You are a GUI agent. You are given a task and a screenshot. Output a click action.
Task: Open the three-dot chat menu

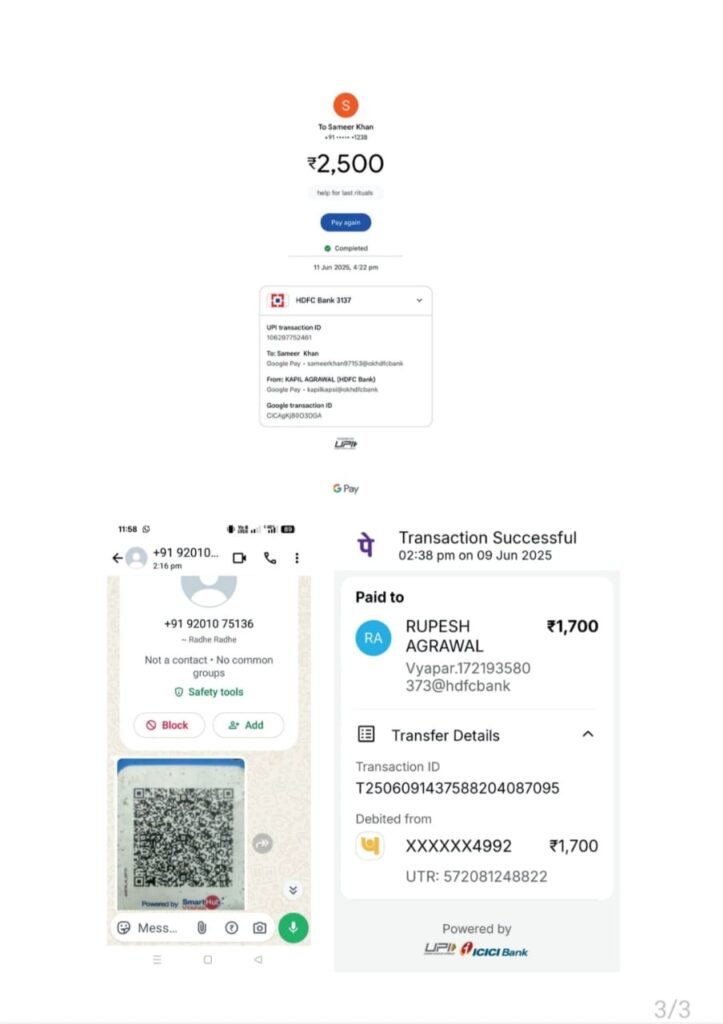tap(297, 558)
